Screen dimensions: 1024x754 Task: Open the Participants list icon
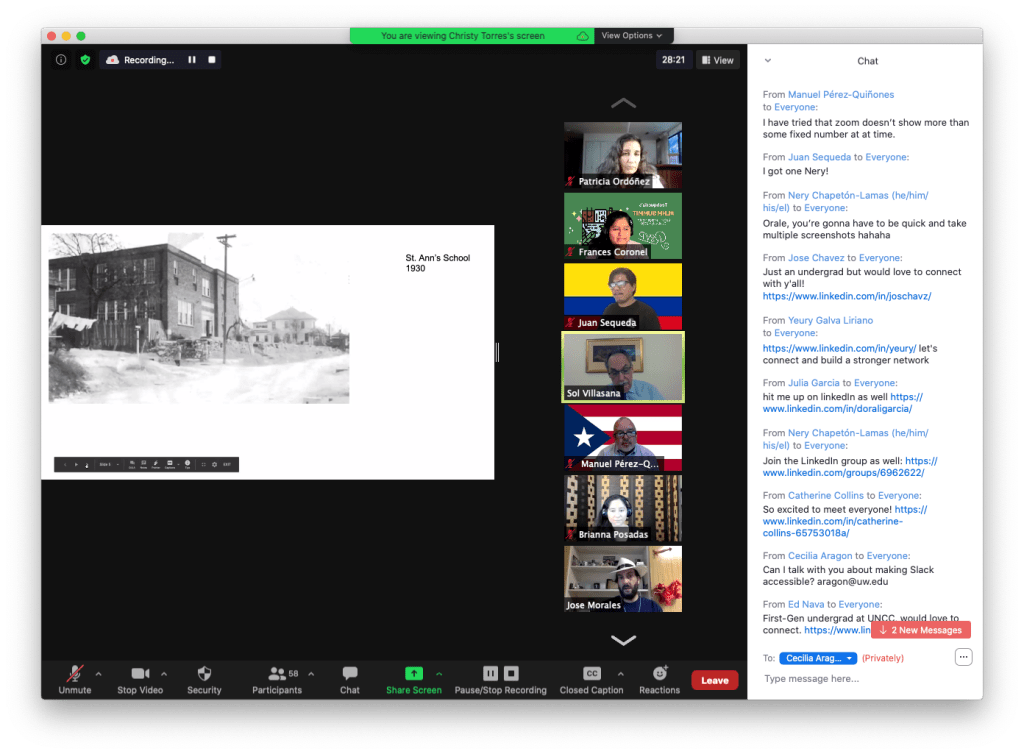coord(278,674)
